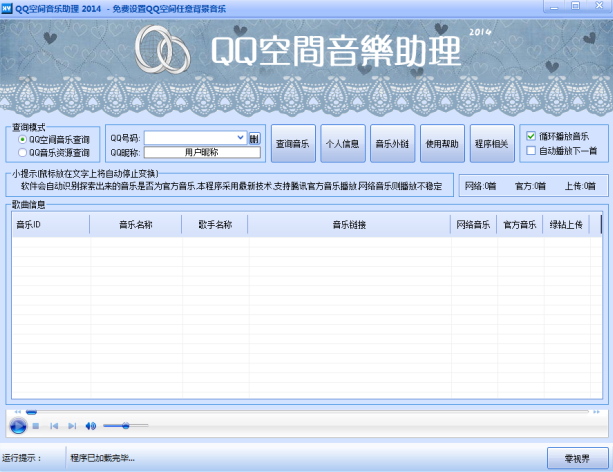Click the 绿钻上传 column header
This screenshot has width=613, height=472.
point(566,224)
